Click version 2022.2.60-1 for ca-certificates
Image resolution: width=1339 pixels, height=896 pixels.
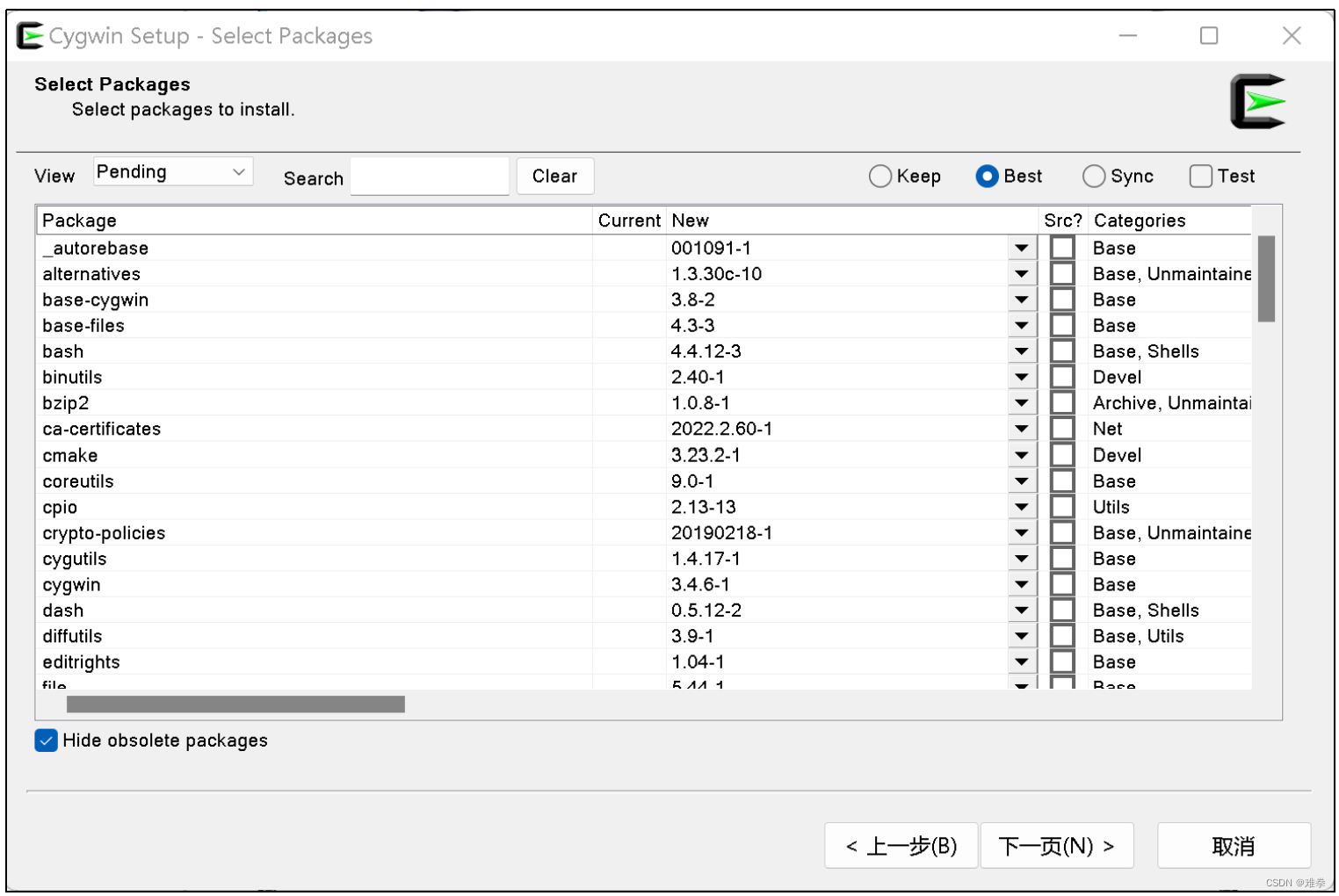coord(721,429)
